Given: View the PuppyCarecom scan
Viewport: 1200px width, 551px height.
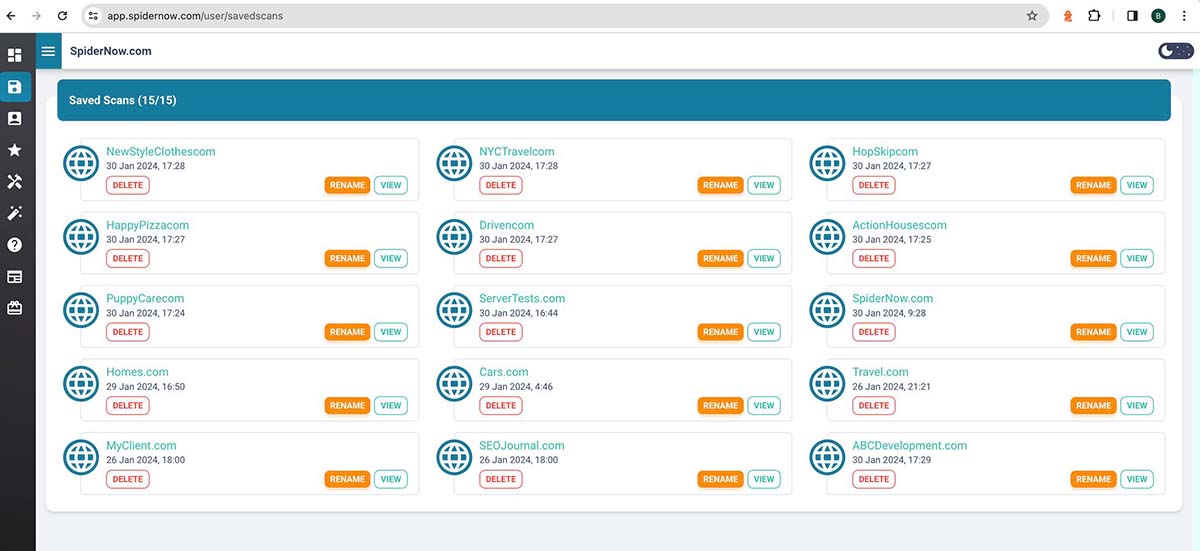Looking at the screenshot, I should pyautogui.click(x=391, y=332).
